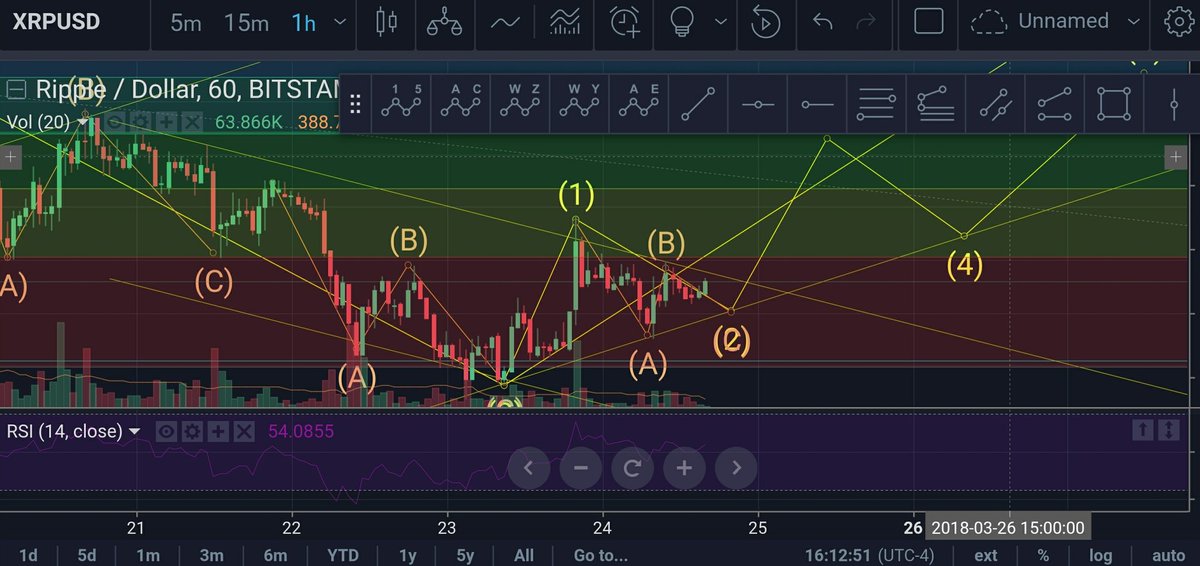Viewport: 1200px width, 566px height.
Task: Zoom in the chart with plus button
Action: 684,467
